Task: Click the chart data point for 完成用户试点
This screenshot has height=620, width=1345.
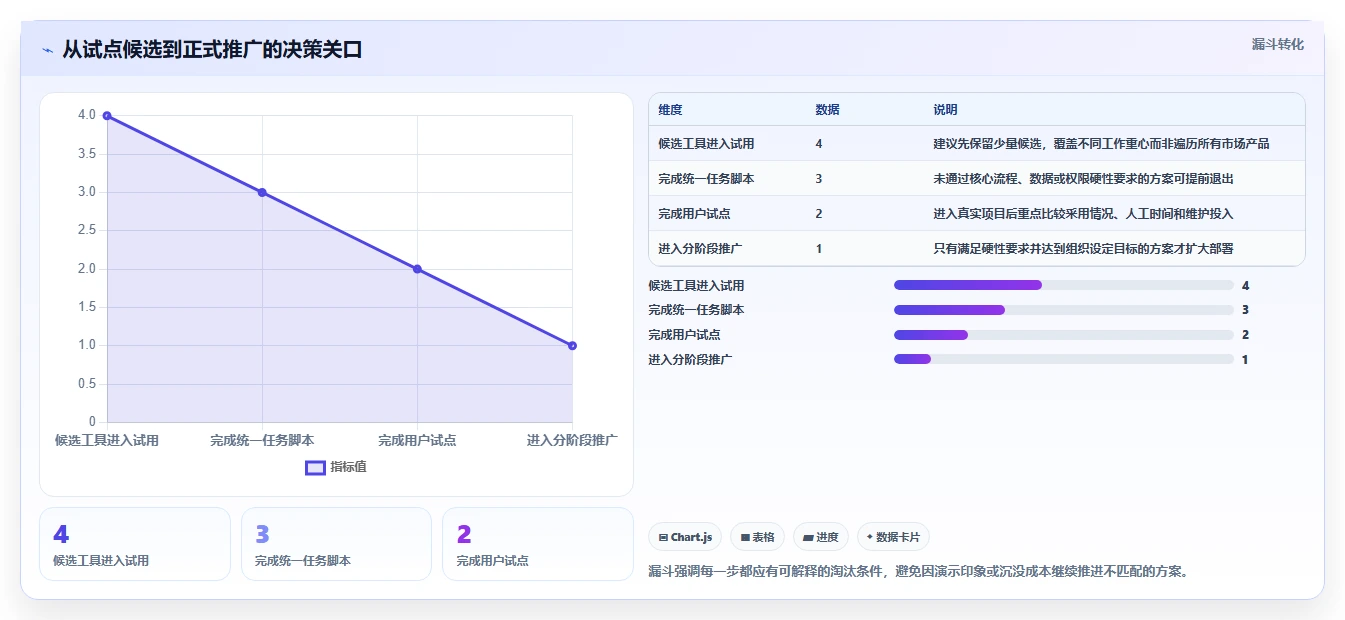Action: point(417,269)
